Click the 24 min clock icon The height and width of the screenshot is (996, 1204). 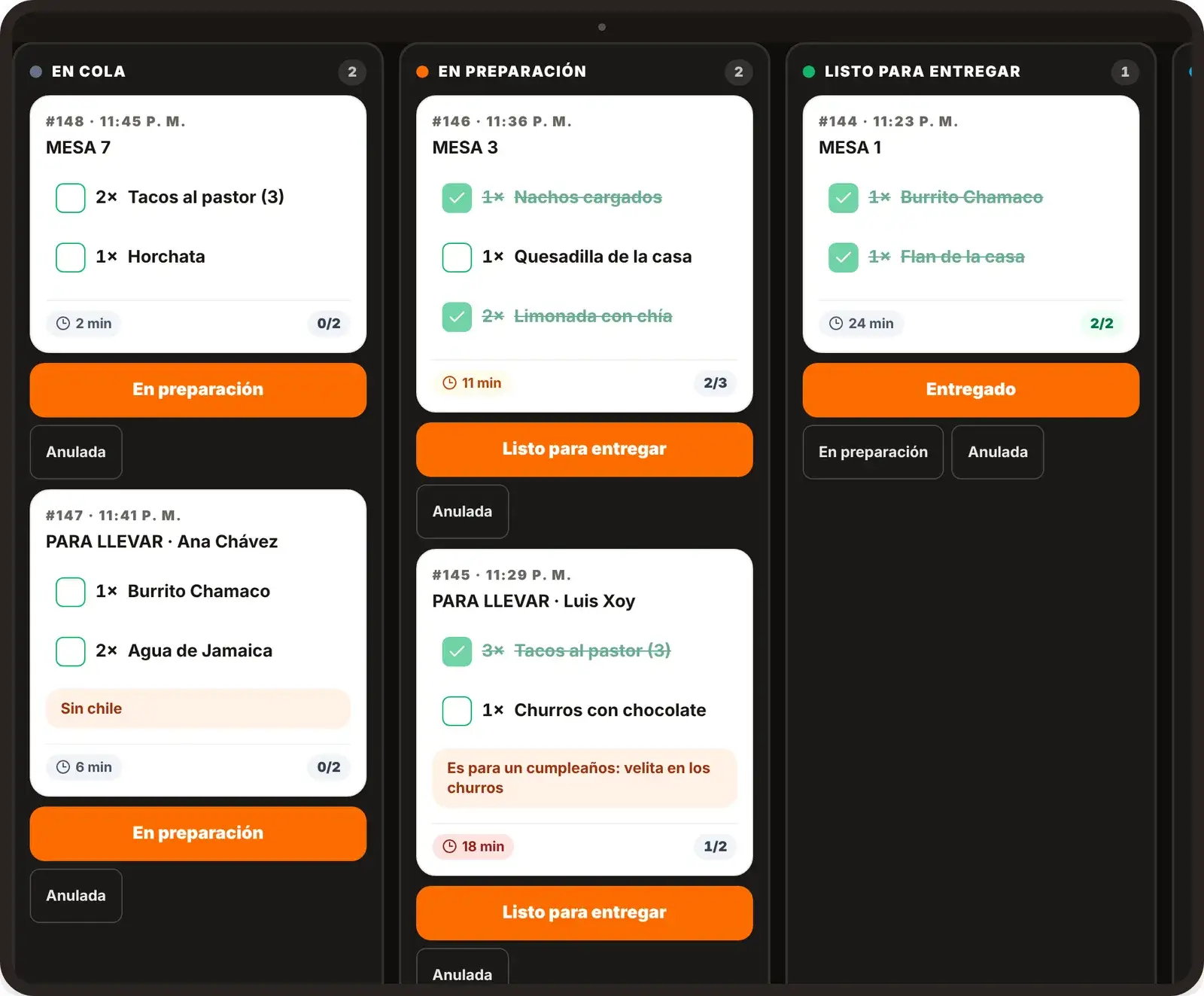pyautogui.click(x=836, y=323)
